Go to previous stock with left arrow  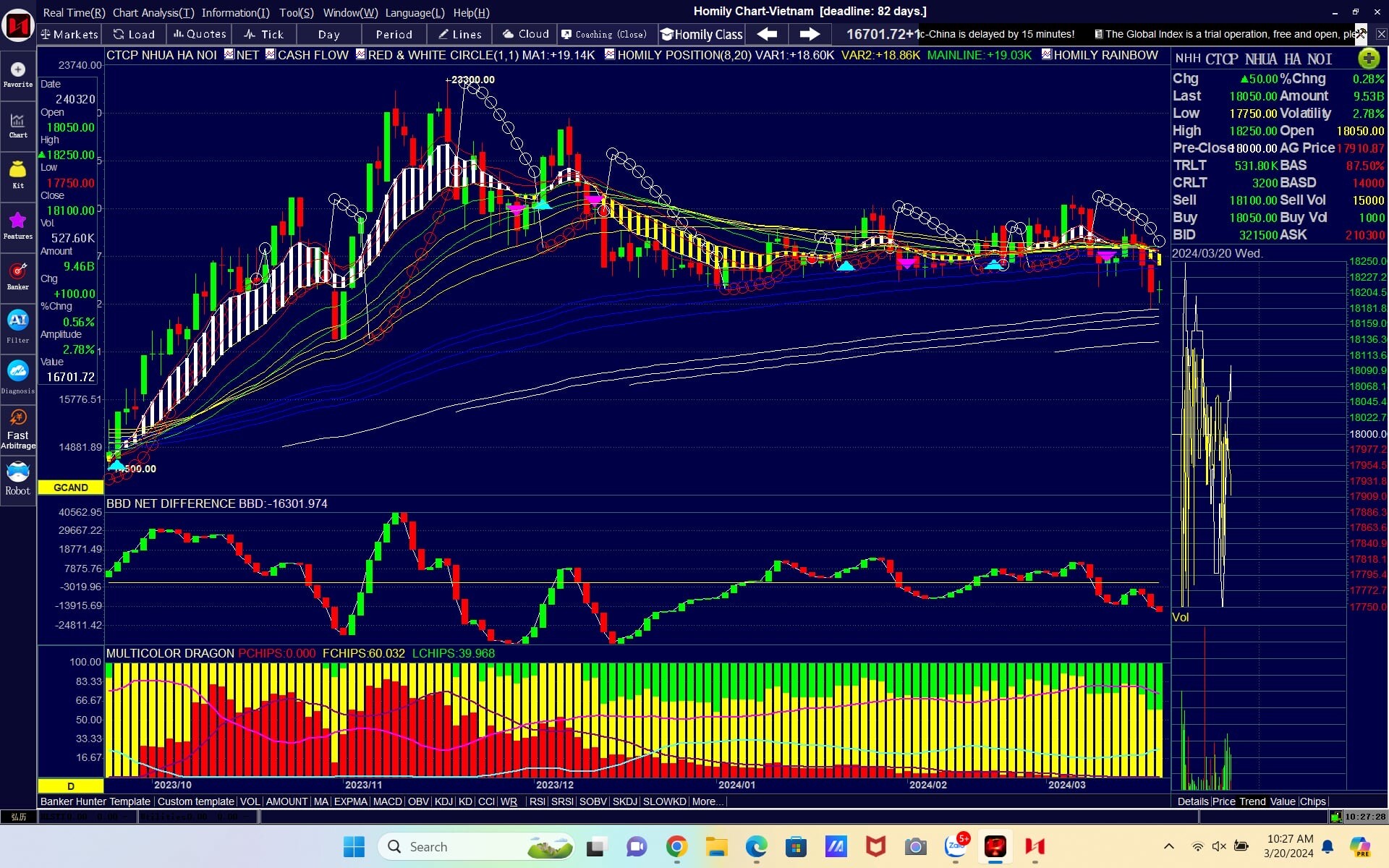pos(767,34)
